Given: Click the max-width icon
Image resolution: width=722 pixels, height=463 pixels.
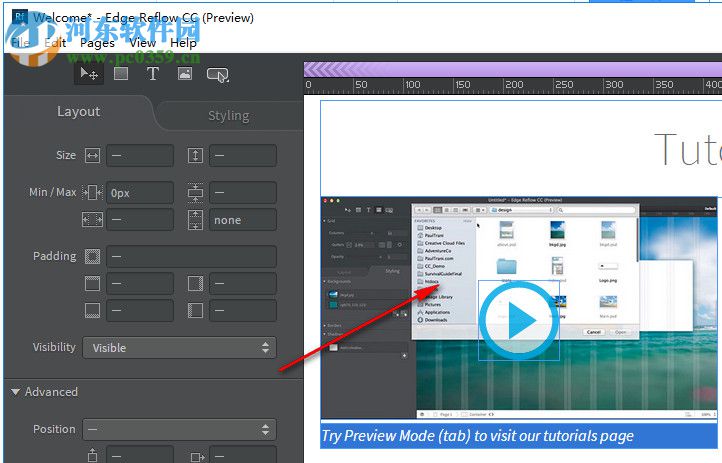Looking at the screenshot, I should point(92,220).
